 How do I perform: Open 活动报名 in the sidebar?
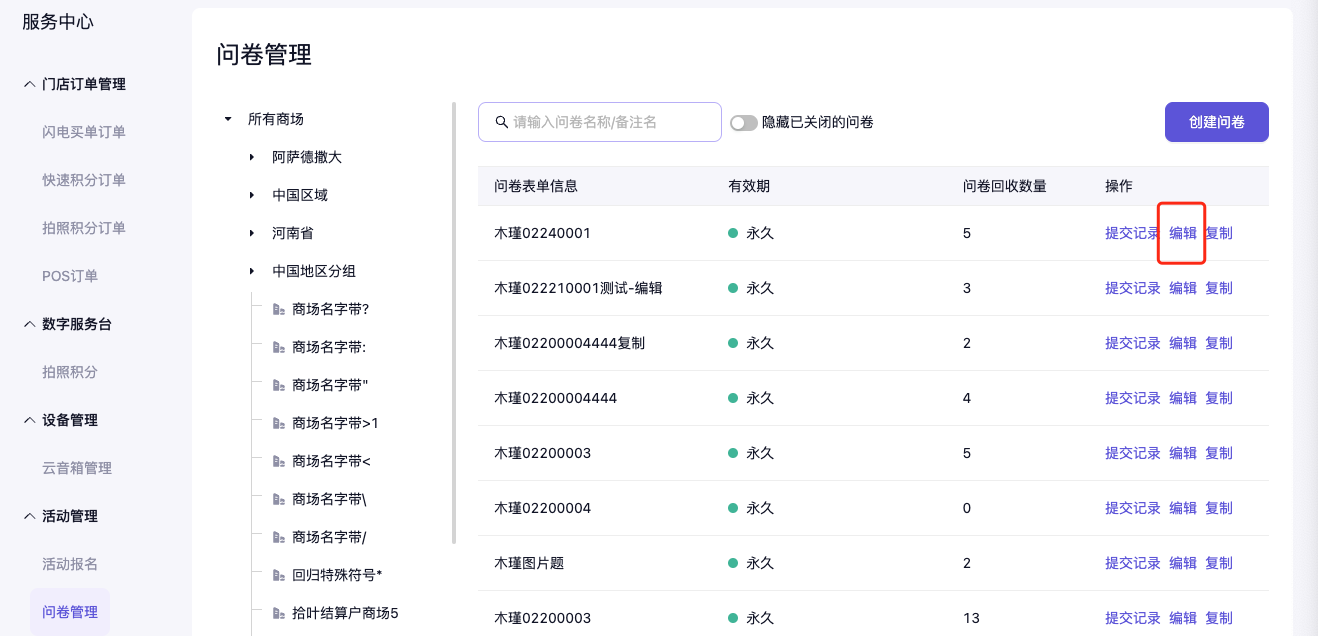(x=70, y=564)
